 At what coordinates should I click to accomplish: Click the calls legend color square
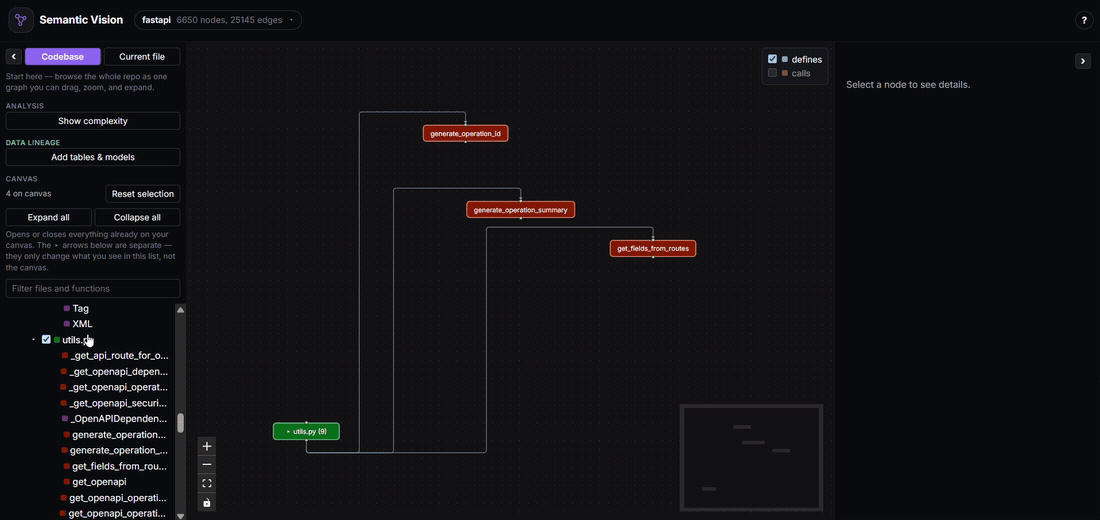click(x=784, y=73)
